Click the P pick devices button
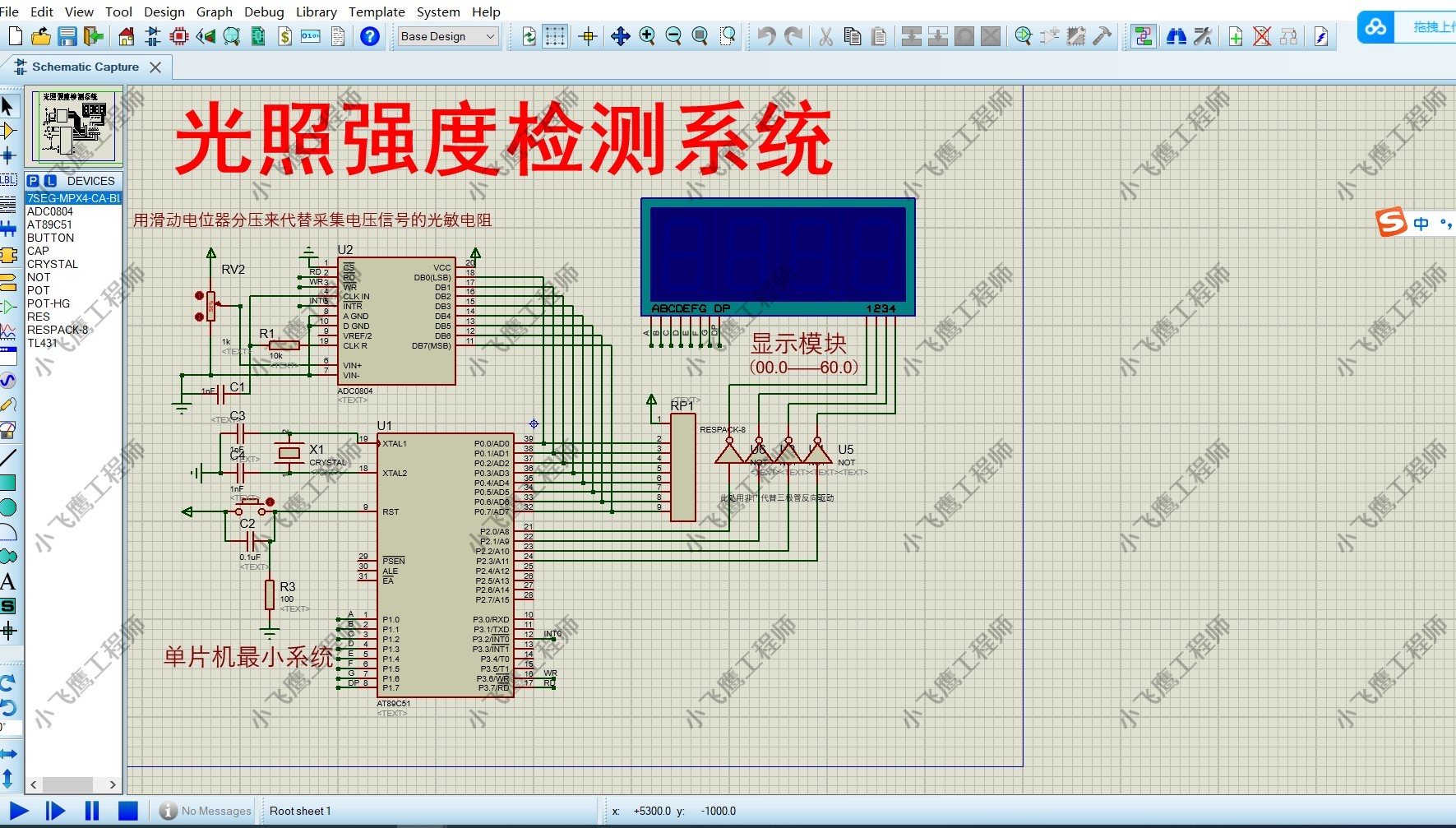Viewport: 1456px width, 828px height. 33,181
